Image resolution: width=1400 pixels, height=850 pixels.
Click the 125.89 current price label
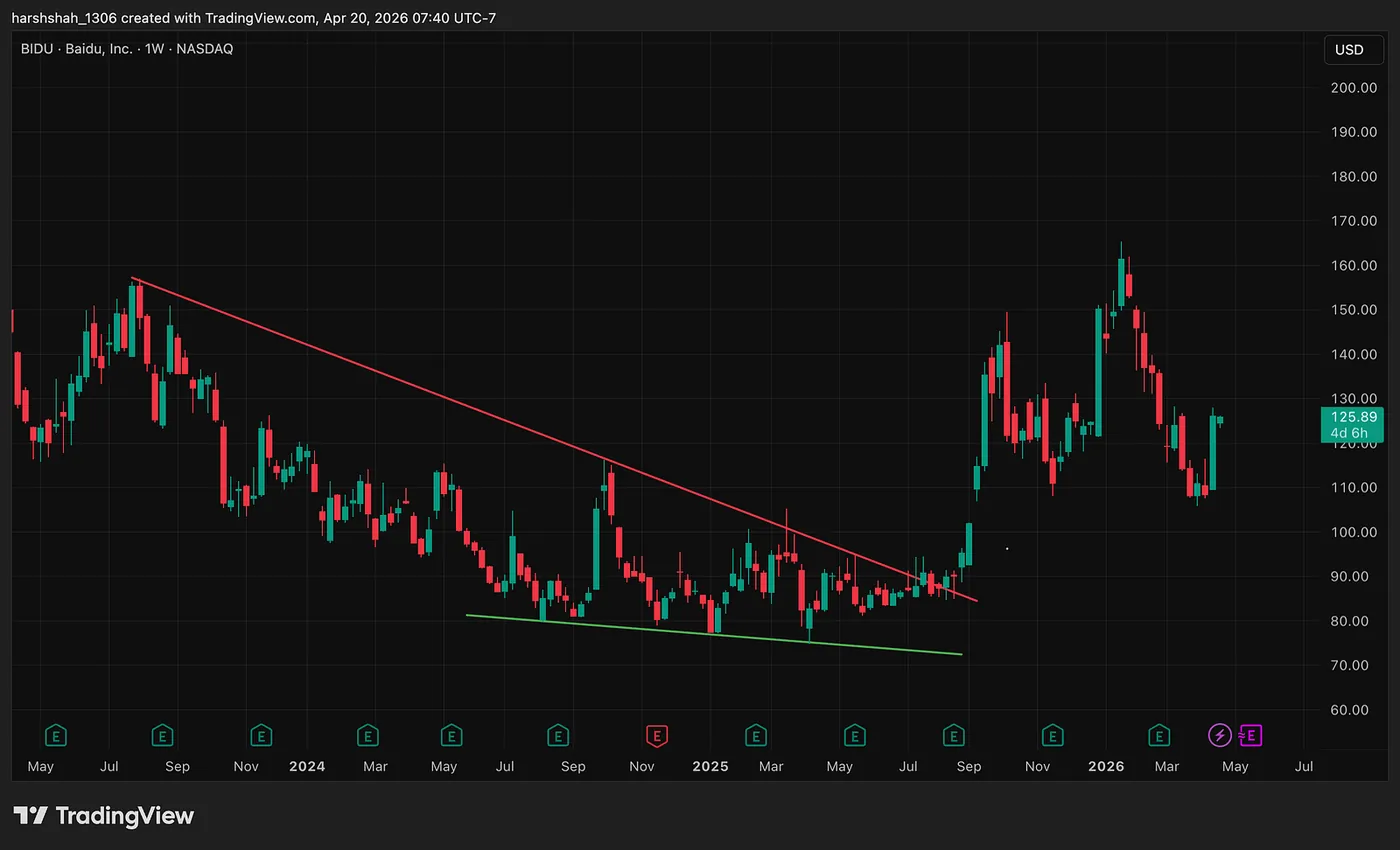pyautogui.click(x=1352, y=417)
